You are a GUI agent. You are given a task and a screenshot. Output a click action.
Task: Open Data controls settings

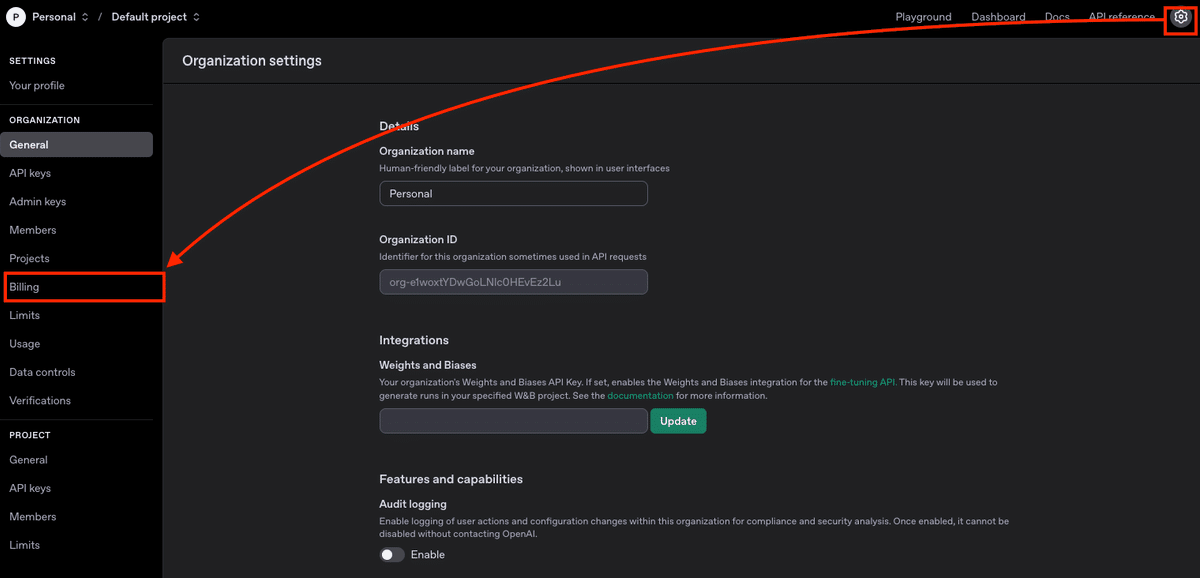(42, 372)
